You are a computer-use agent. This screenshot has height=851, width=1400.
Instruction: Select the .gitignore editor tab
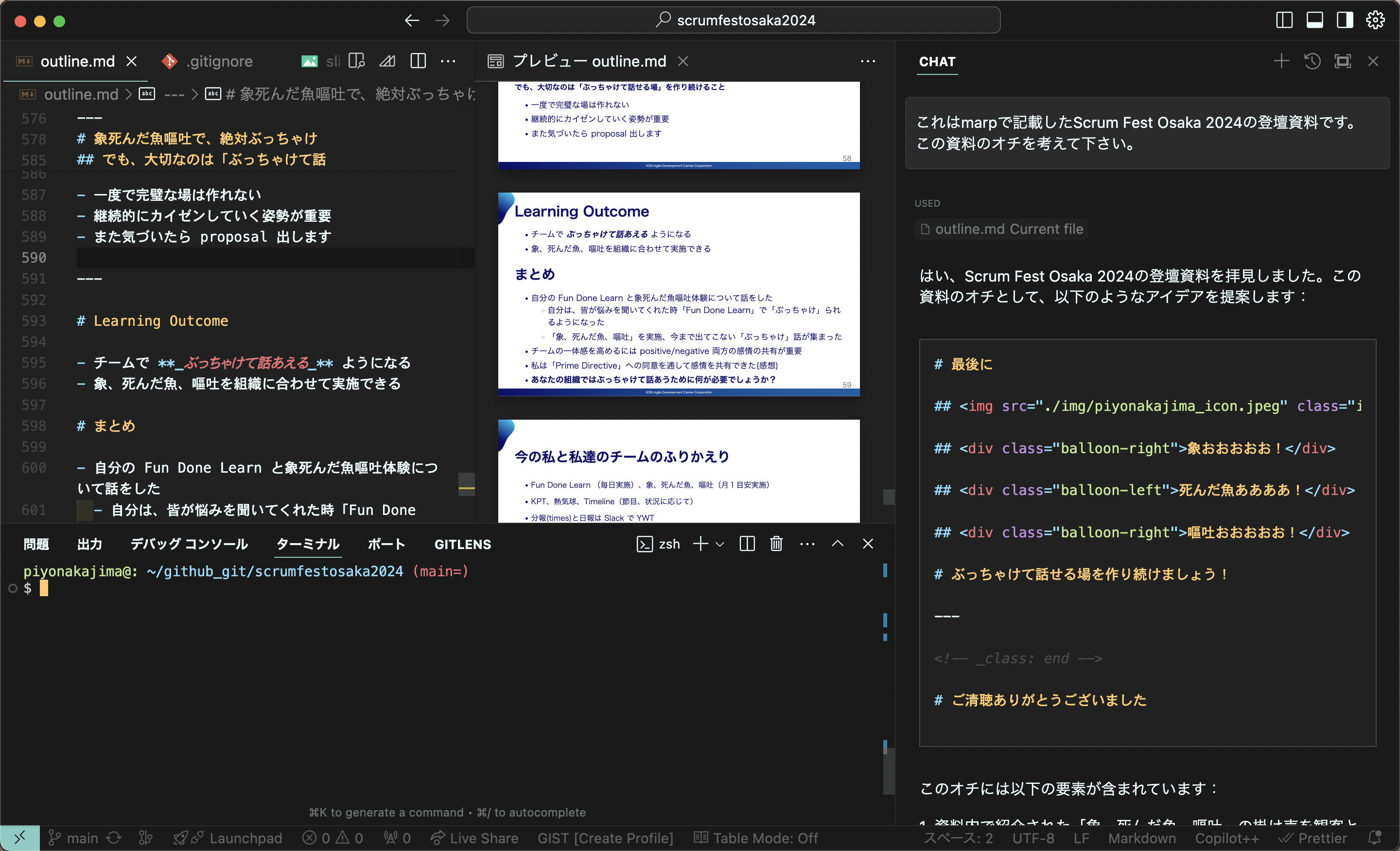point(219,61)
